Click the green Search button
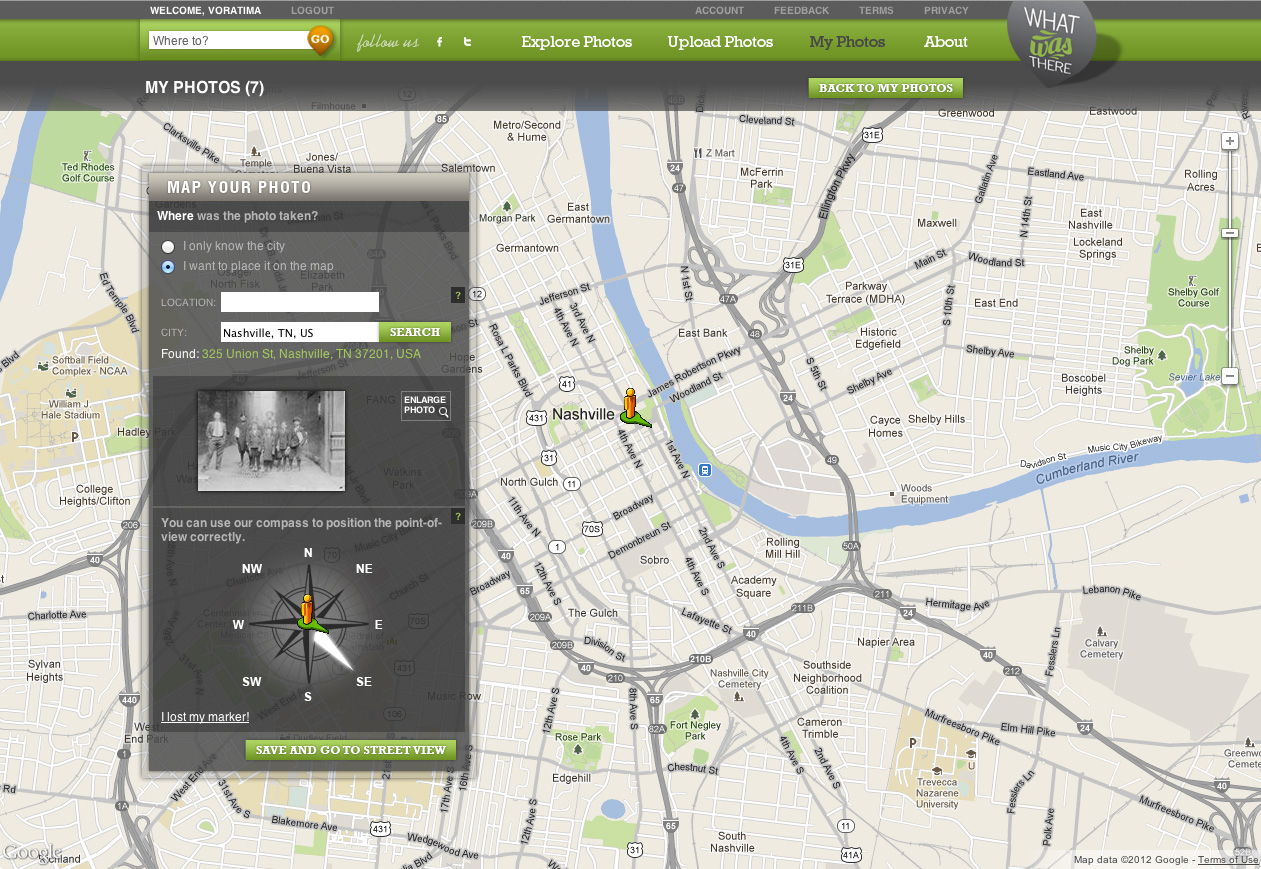Viewport: 1261px width, 869px height. (x=415, y=332)
